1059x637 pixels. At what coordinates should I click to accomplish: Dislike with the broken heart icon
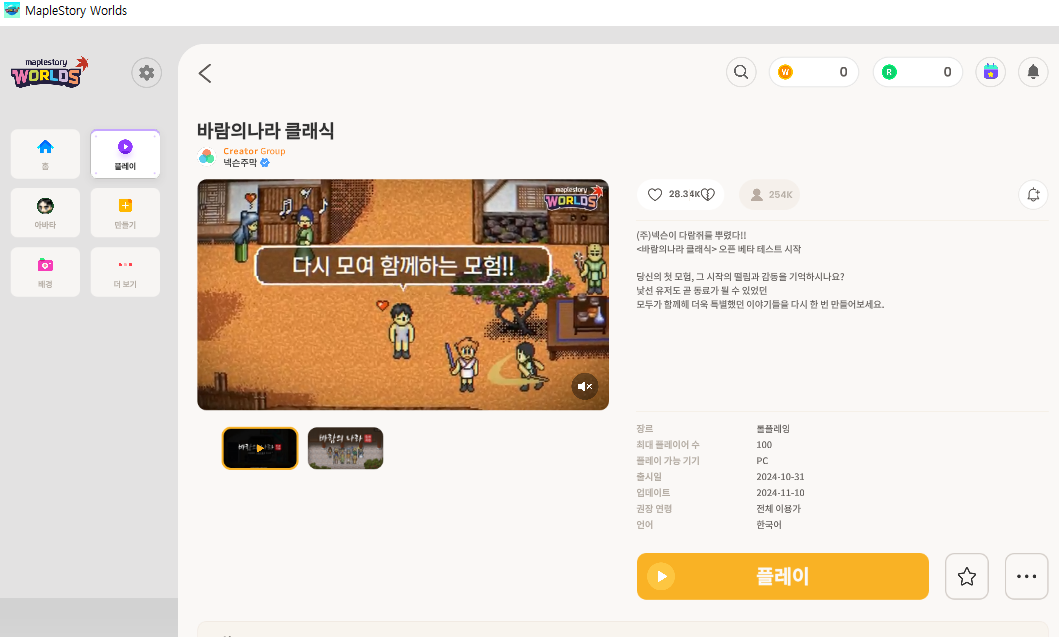click(708, 195)
